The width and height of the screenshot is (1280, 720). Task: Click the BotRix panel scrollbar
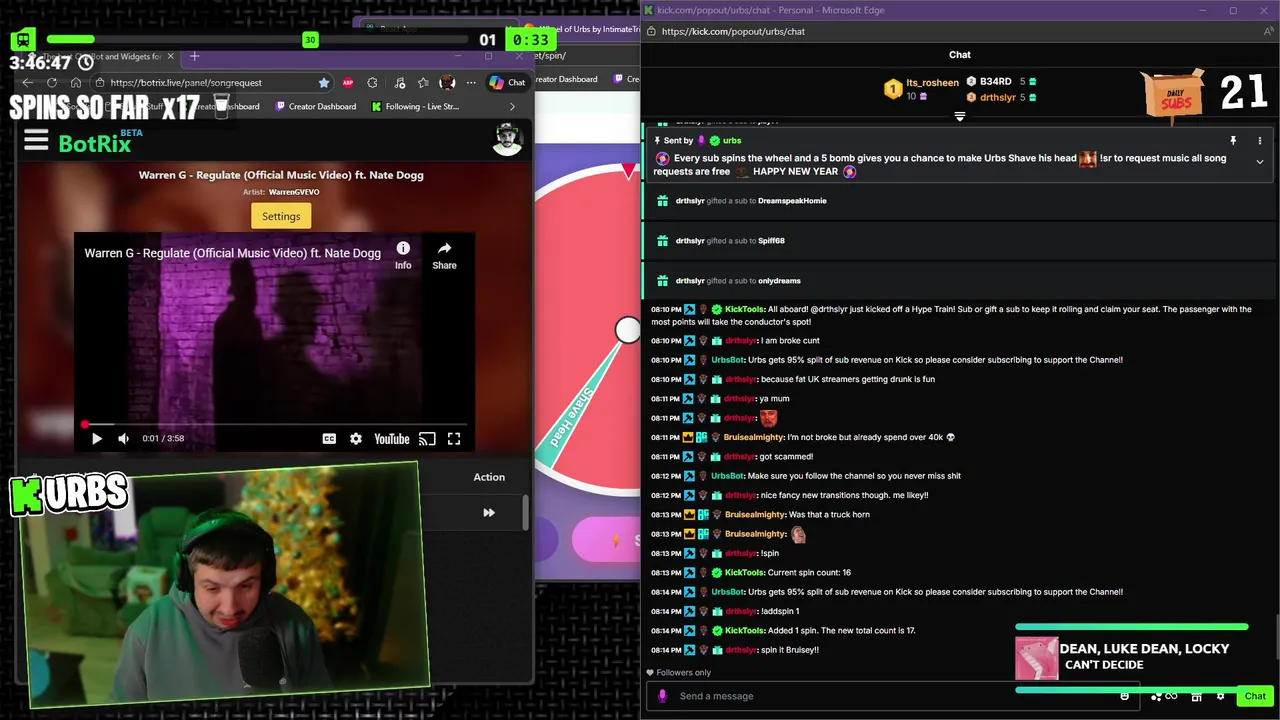coord(525,512)
